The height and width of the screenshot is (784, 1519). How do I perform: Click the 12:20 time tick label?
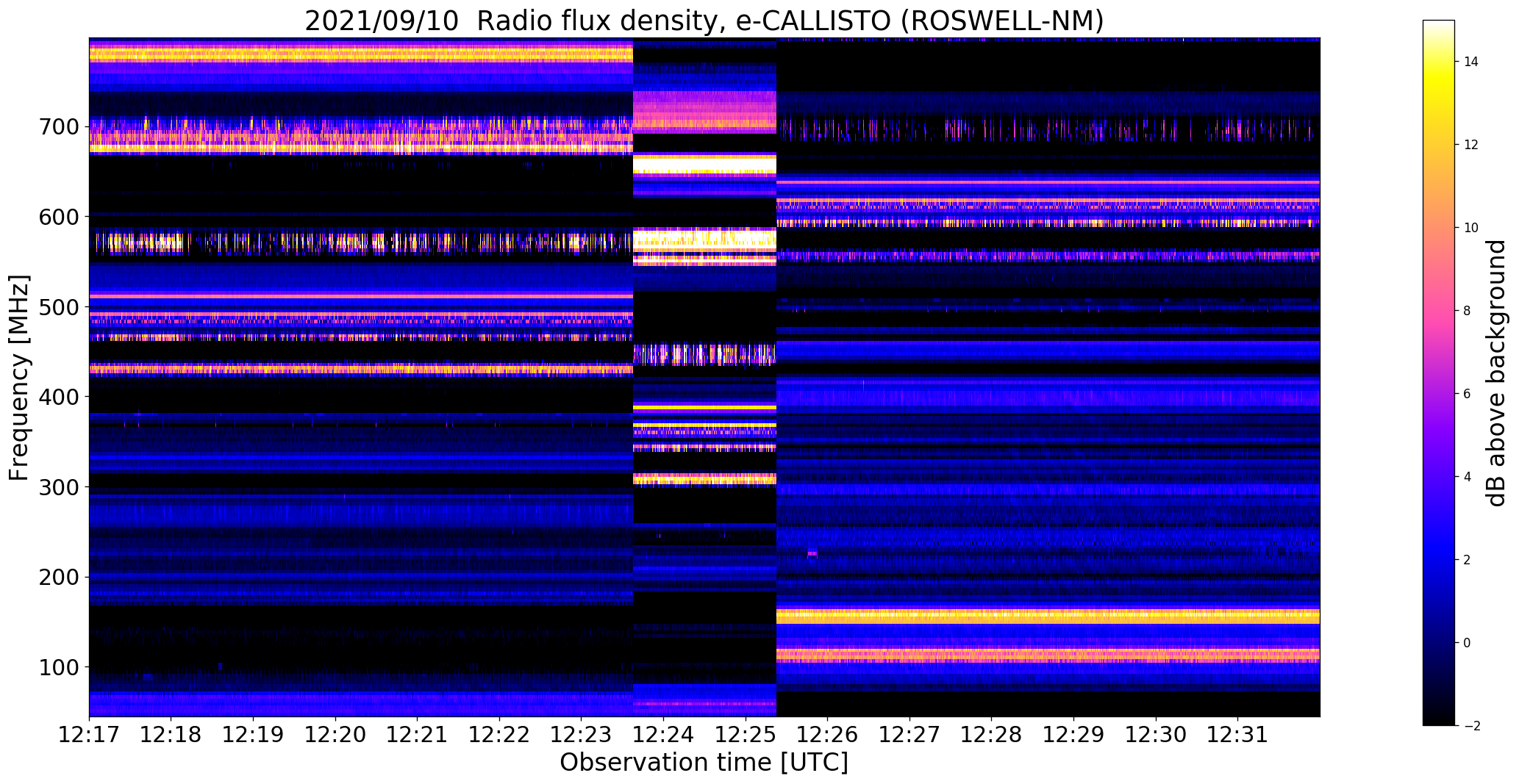tap(335, 735)
